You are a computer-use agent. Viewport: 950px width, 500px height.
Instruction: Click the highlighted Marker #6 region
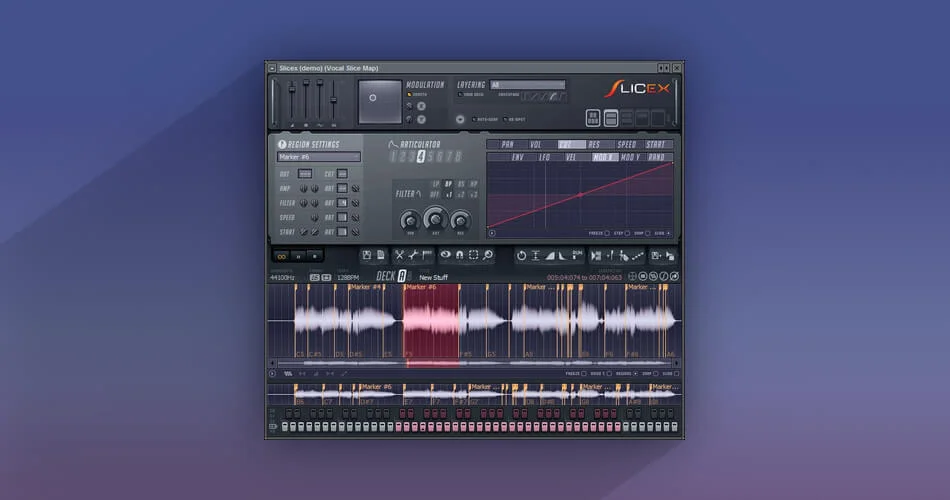point(431,321)
